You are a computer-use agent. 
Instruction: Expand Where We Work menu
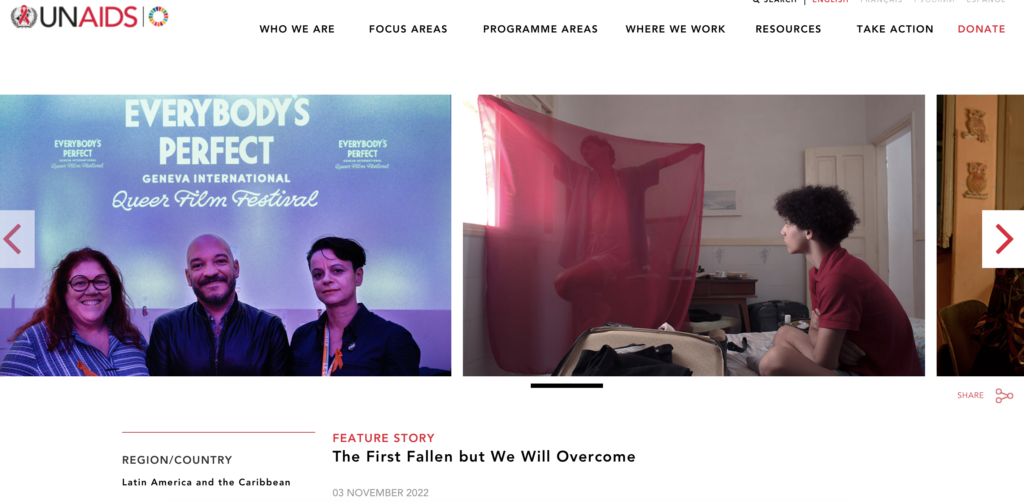pyautogui.click(x=675, y=29)
